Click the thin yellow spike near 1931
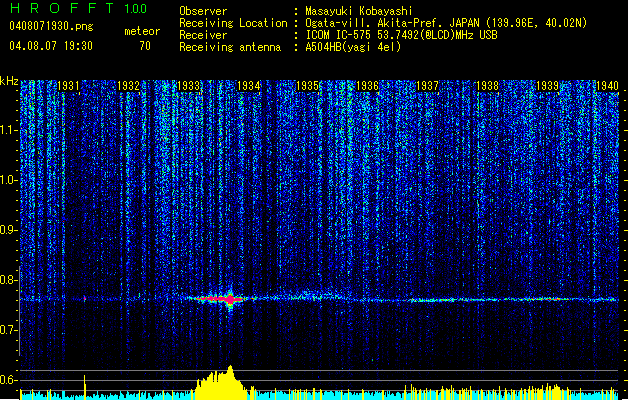Image resolution: width=629 pixels, height=400 pixels. (x=85, y=386)
